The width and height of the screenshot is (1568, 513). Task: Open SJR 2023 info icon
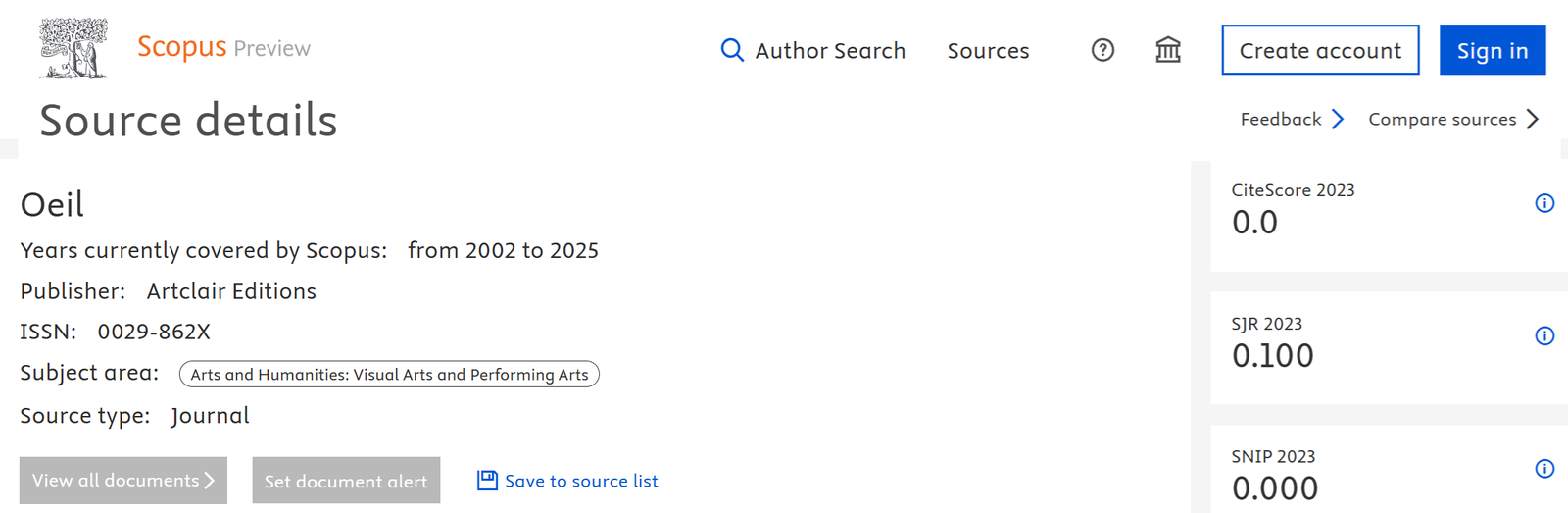pos(1544,335)
